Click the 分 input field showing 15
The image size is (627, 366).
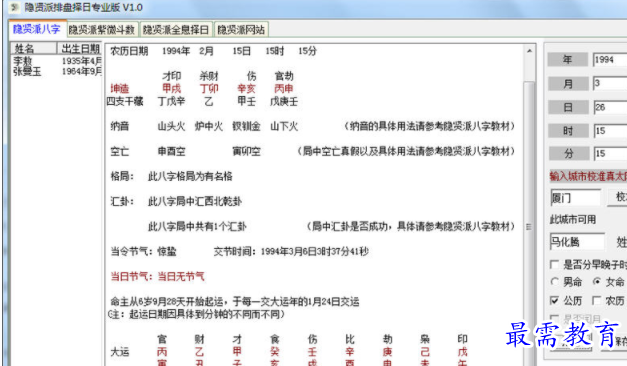click(x=610, y=154)
